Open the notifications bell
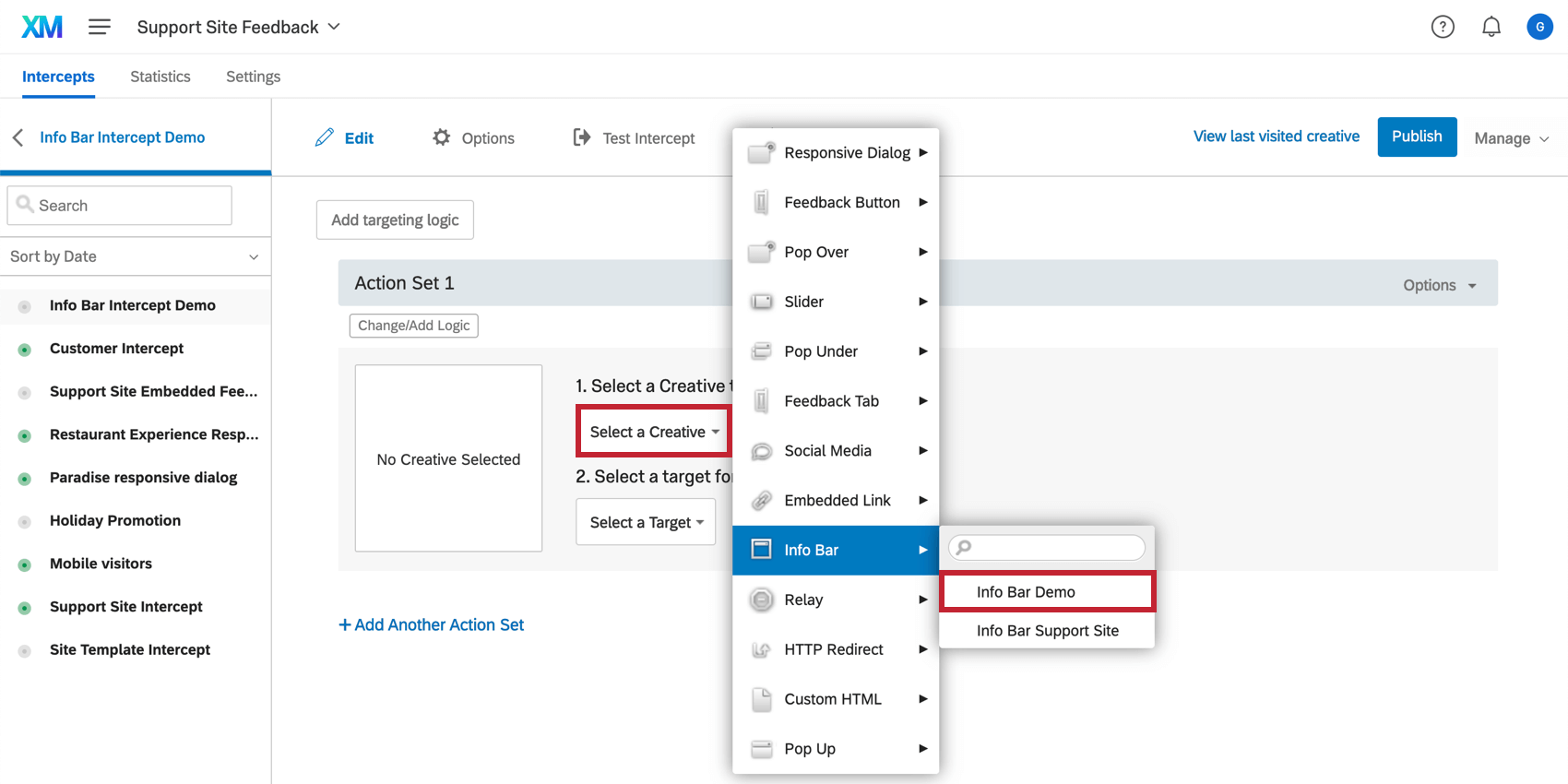The image size is (1568, 784). click(x=1491, y=28)
